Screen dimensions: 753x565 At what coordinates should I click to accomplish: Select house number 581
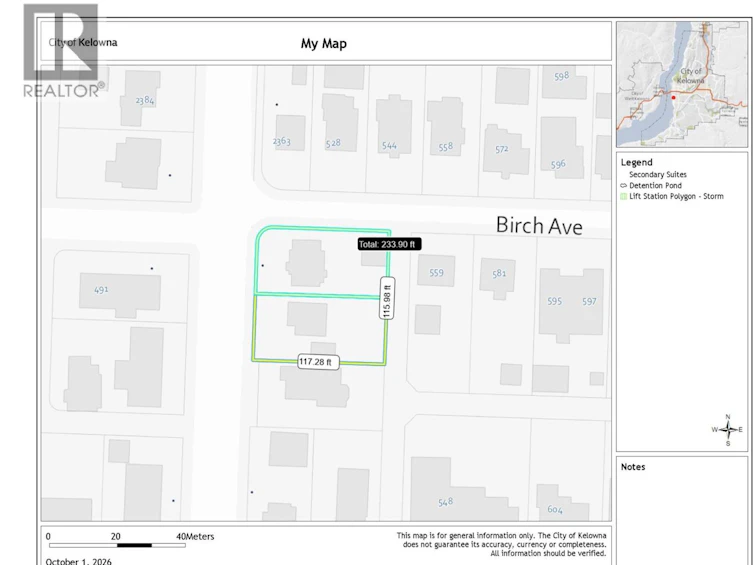pos(498,273)
